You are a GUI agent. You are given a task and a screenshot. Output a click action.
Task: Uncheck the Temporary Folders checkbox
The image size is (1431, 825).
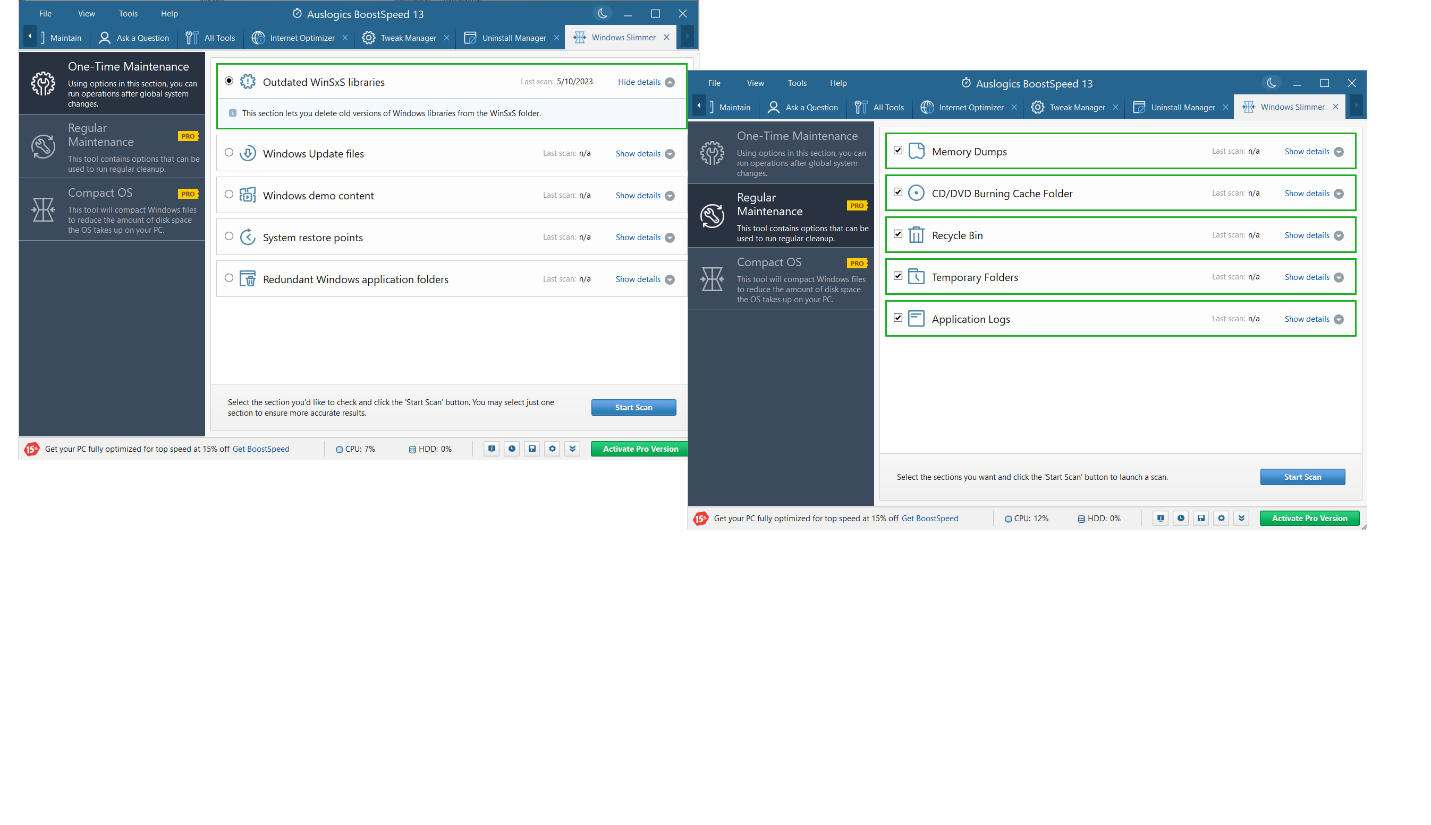pyautogui.click(x=898, y=276)
